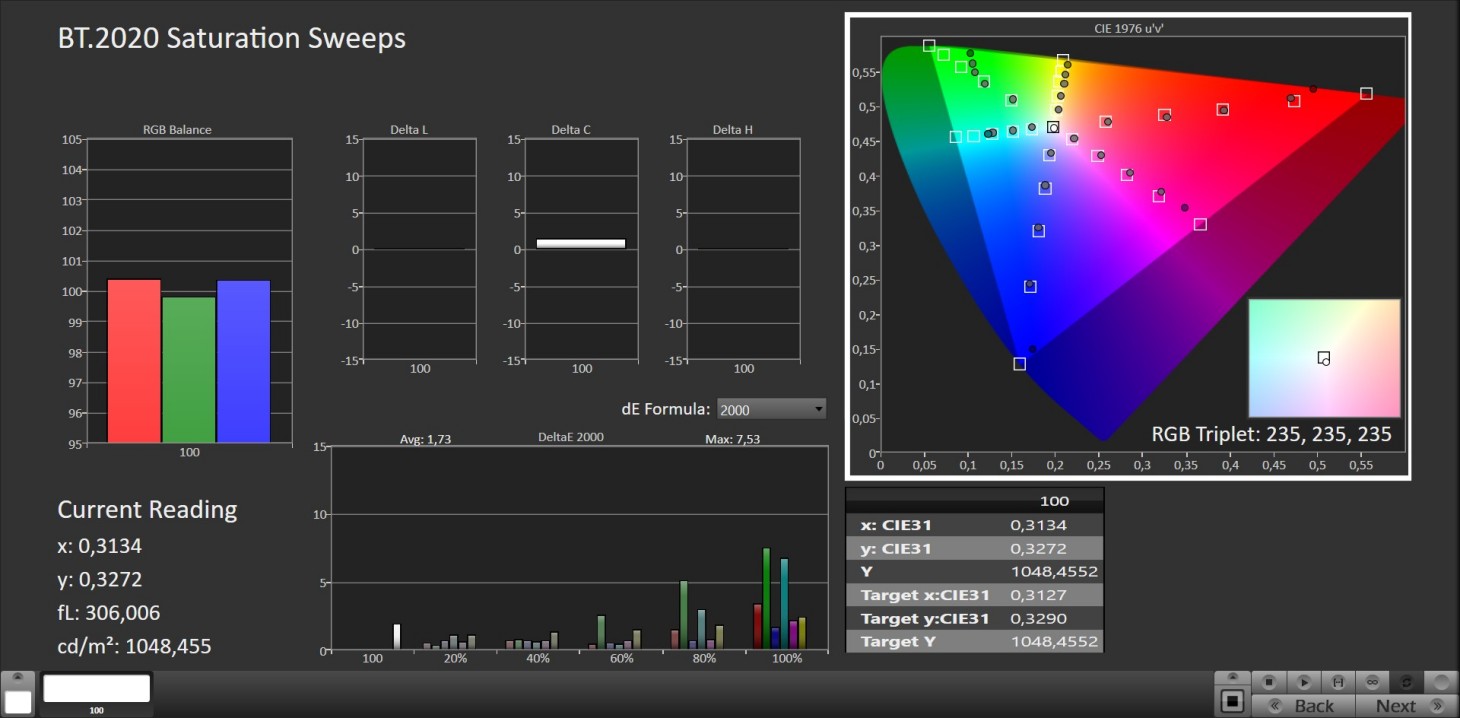This screenshot has width=1460, height=718.
Task: Toggle the auto-advance circular arrows icon
Action: coord(1407,682)
